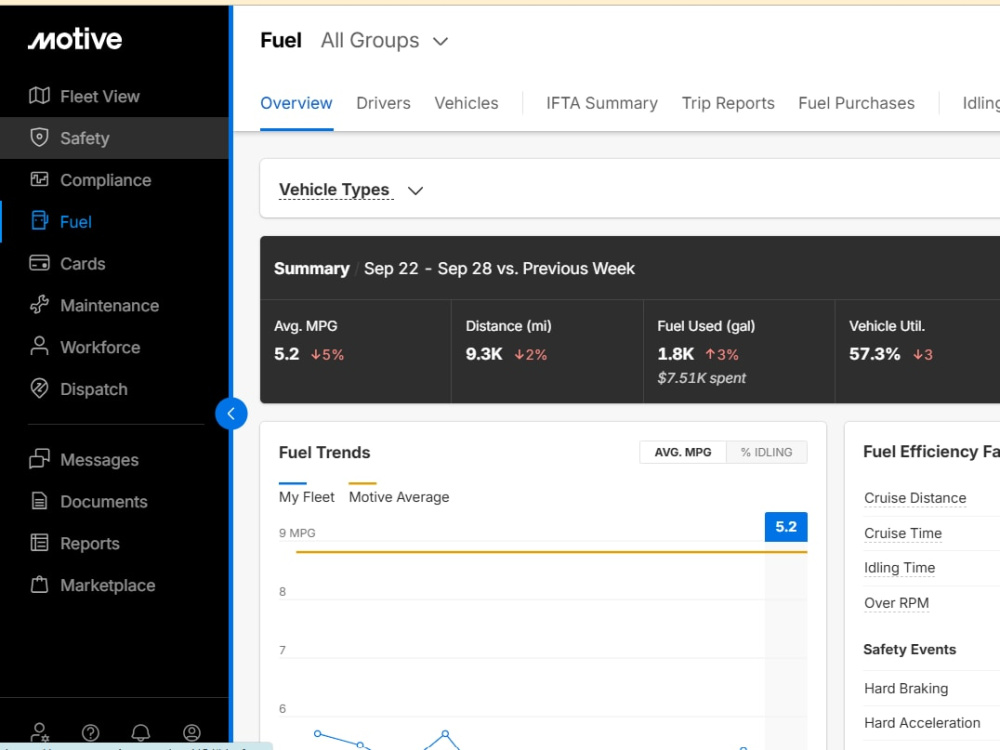Click the Documents page icon
Viewport: 1000px width, 750px height.
coord(40,501)
